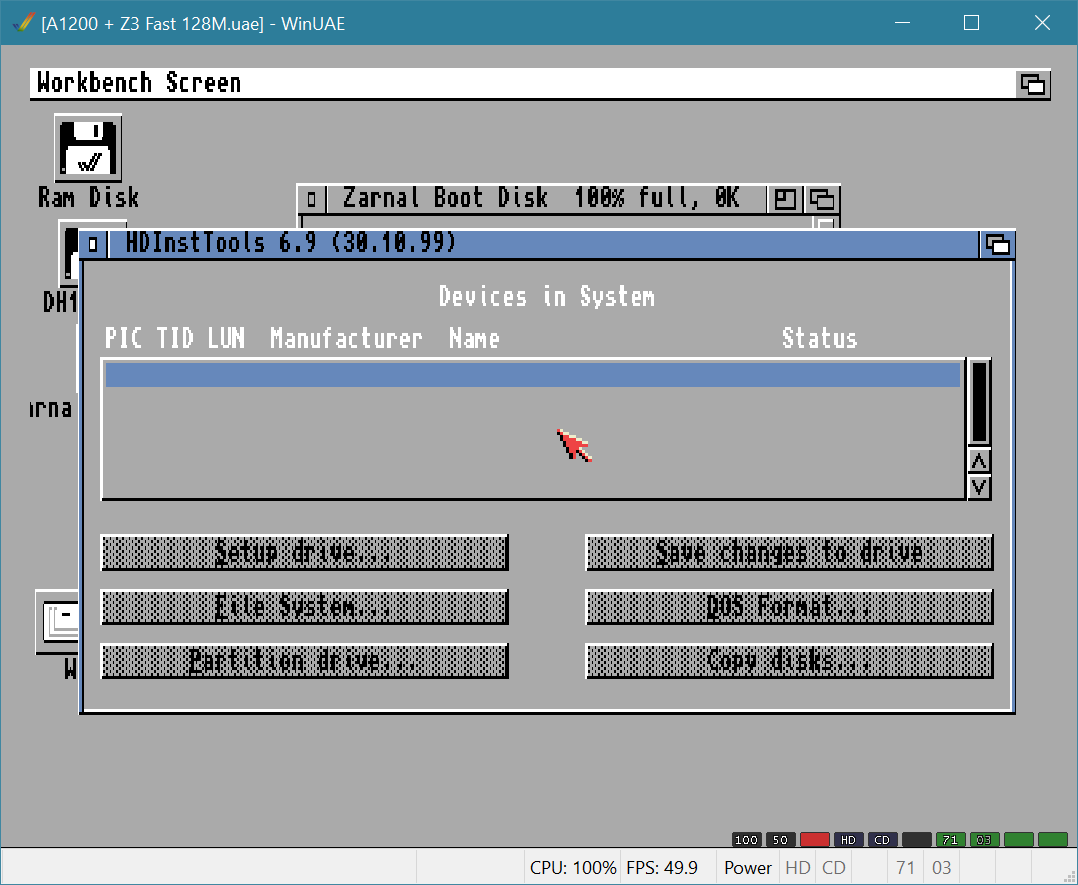The width and height of the screenshot is (1078, 885).
Task: Click the Workbench Screen depth gadget
Action: click(x=1033, y=85)
